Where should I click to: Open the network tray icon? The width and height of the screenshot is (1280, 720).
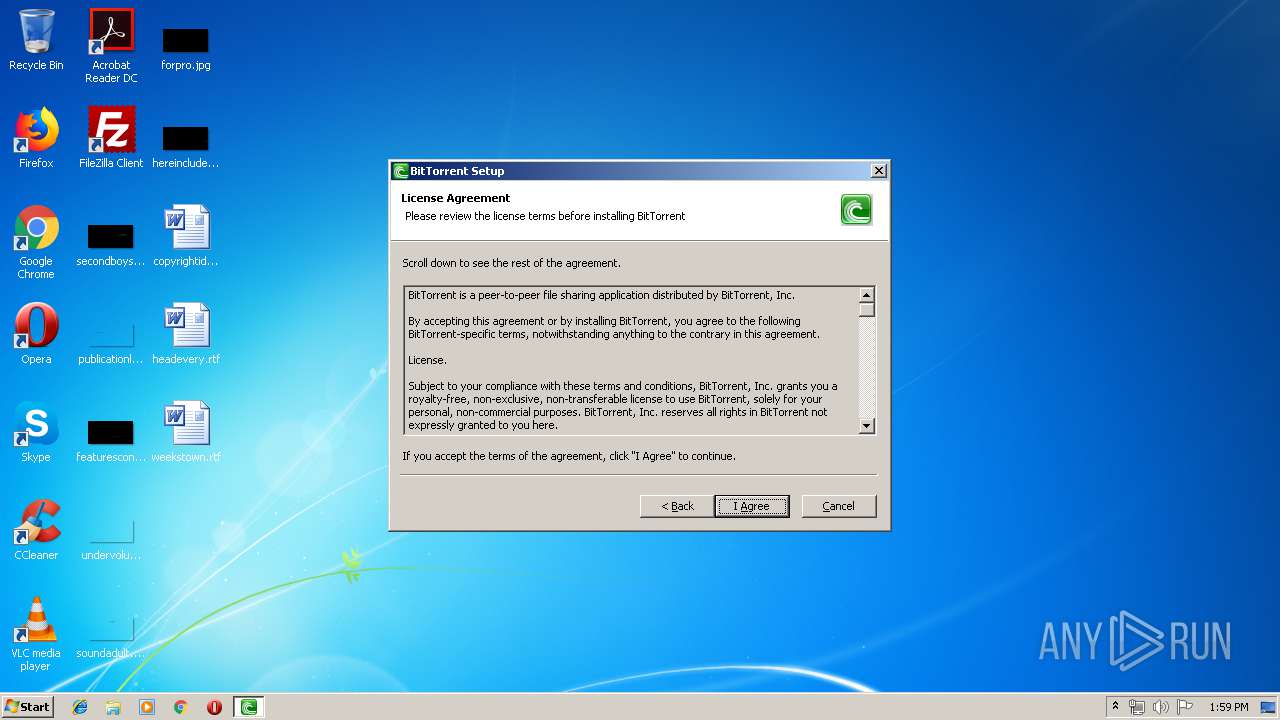[x=1137, y=707]
